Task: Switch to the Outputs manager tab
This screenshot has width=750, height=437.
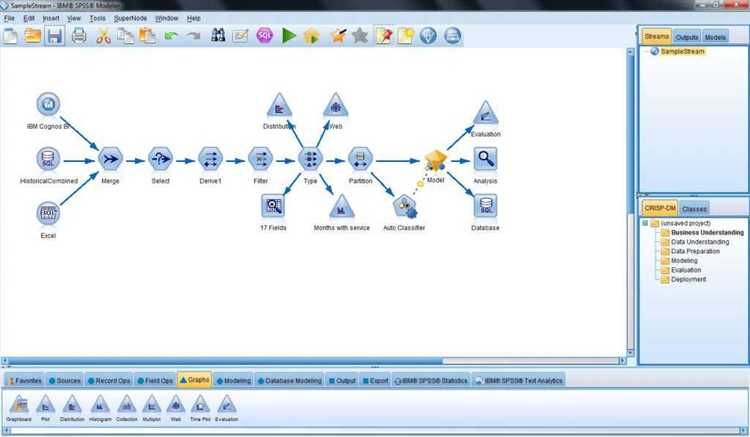Action: pos(686,37)
